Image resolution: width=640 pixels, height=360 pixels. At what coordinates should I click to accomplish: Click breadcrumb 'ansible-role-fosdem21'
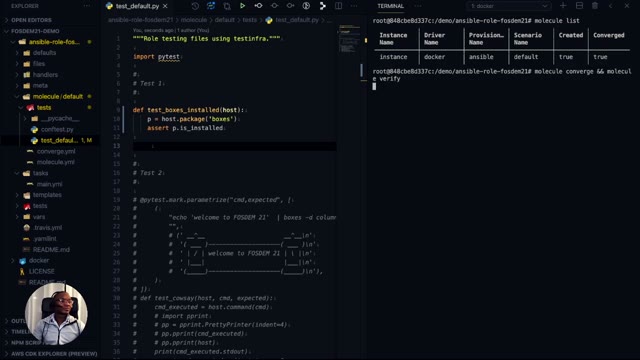click(x=140, y=20)
